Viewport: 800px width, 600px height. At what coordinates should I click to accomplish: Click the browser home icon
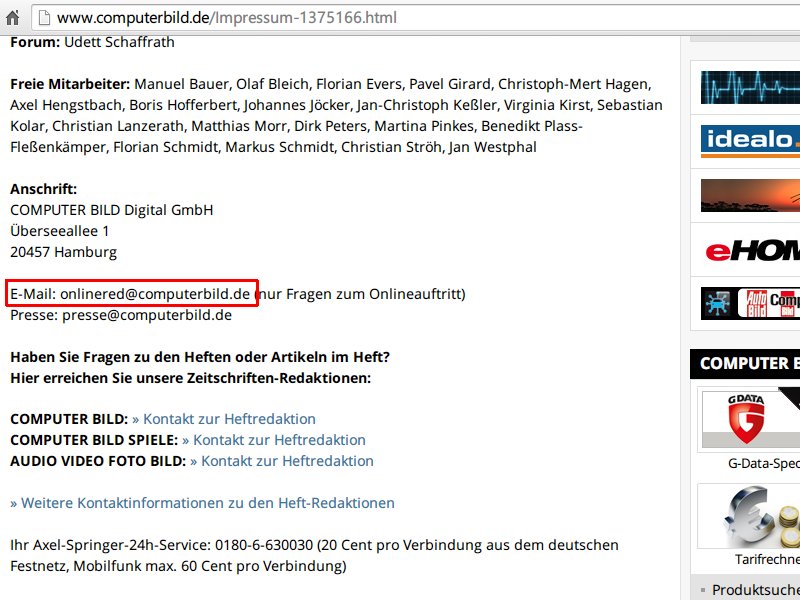(12, 18)
